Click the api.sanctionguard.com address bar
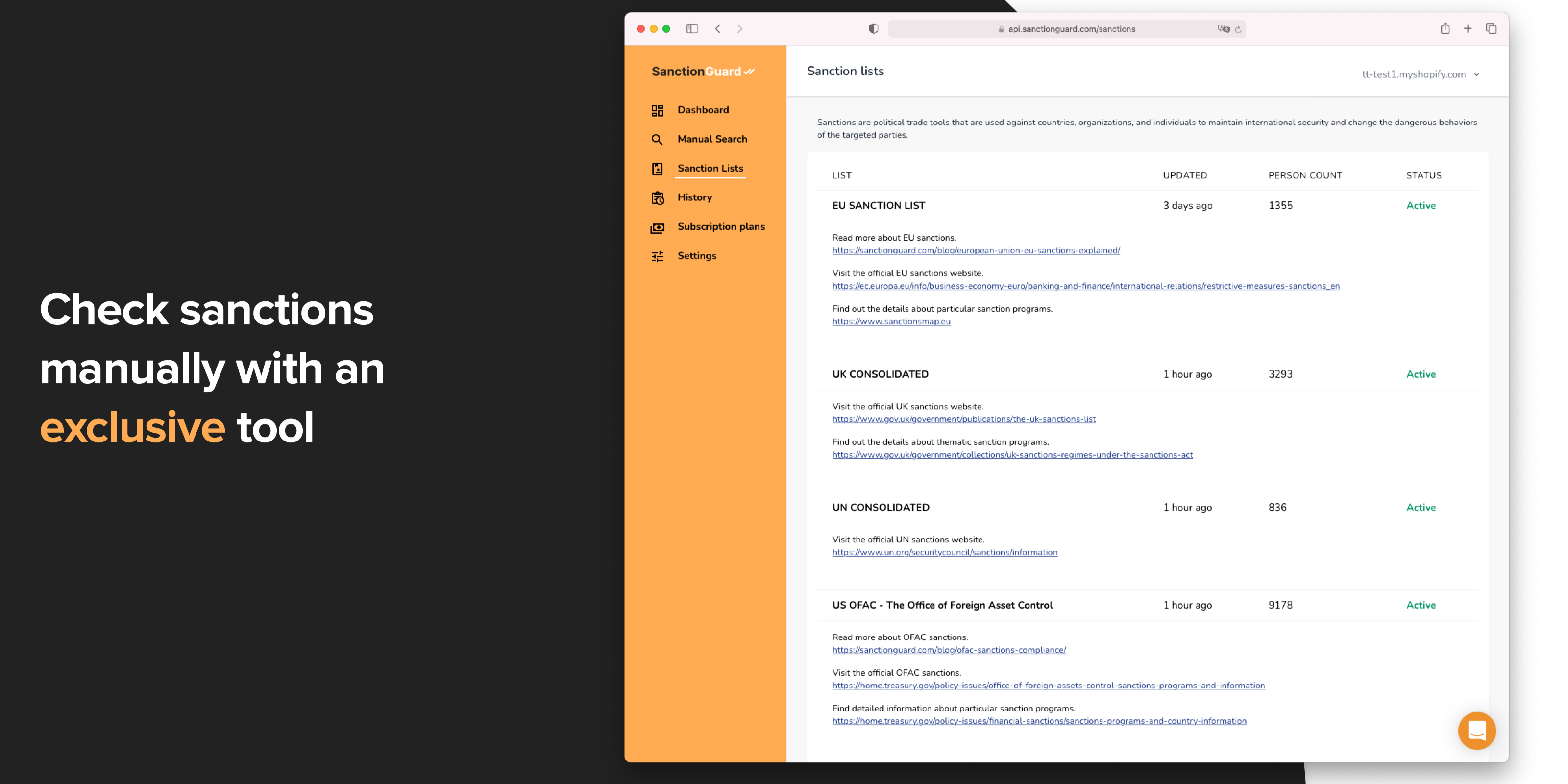The width and height of the screenshot is (1568, 784). coord(1071,28)
